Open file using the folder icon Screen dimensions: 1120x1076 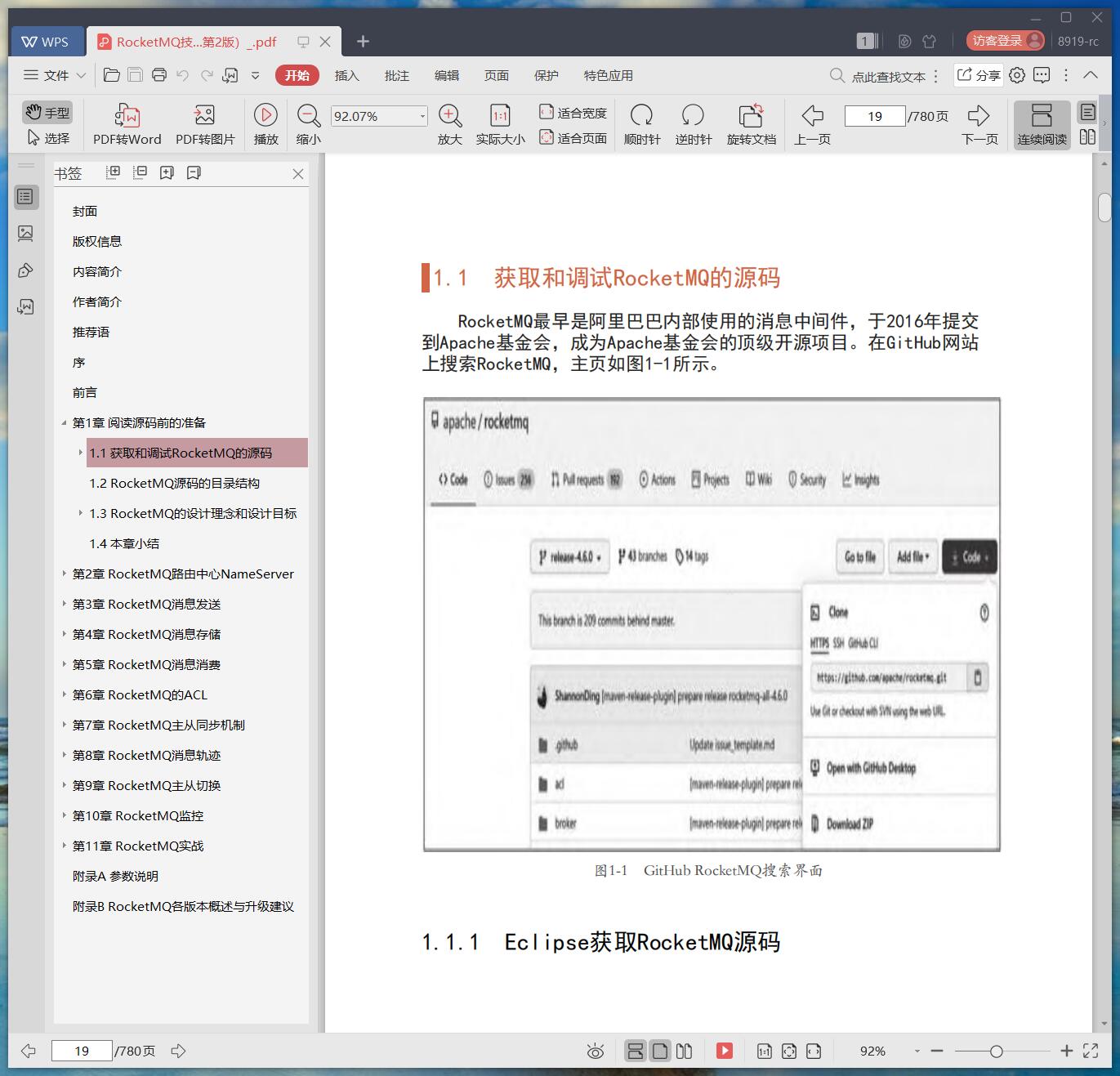(x=112, y=75)
